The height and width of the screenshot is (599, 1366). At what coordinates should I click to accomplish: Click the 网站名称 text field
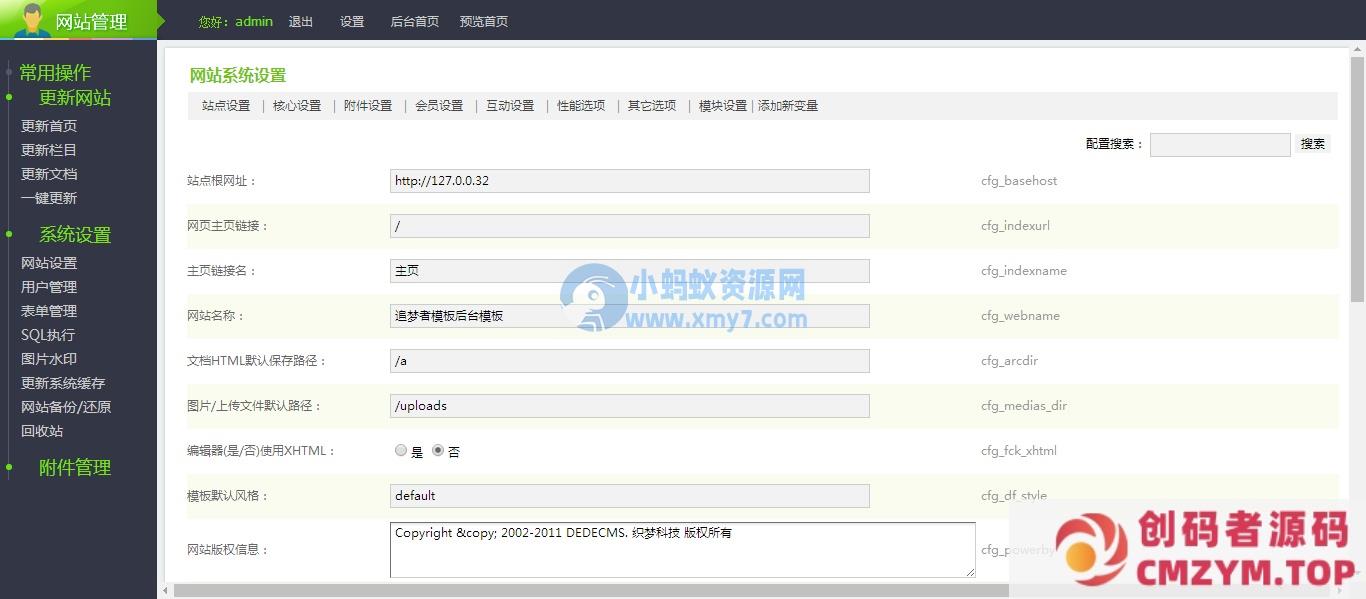[x=629, y=316]
